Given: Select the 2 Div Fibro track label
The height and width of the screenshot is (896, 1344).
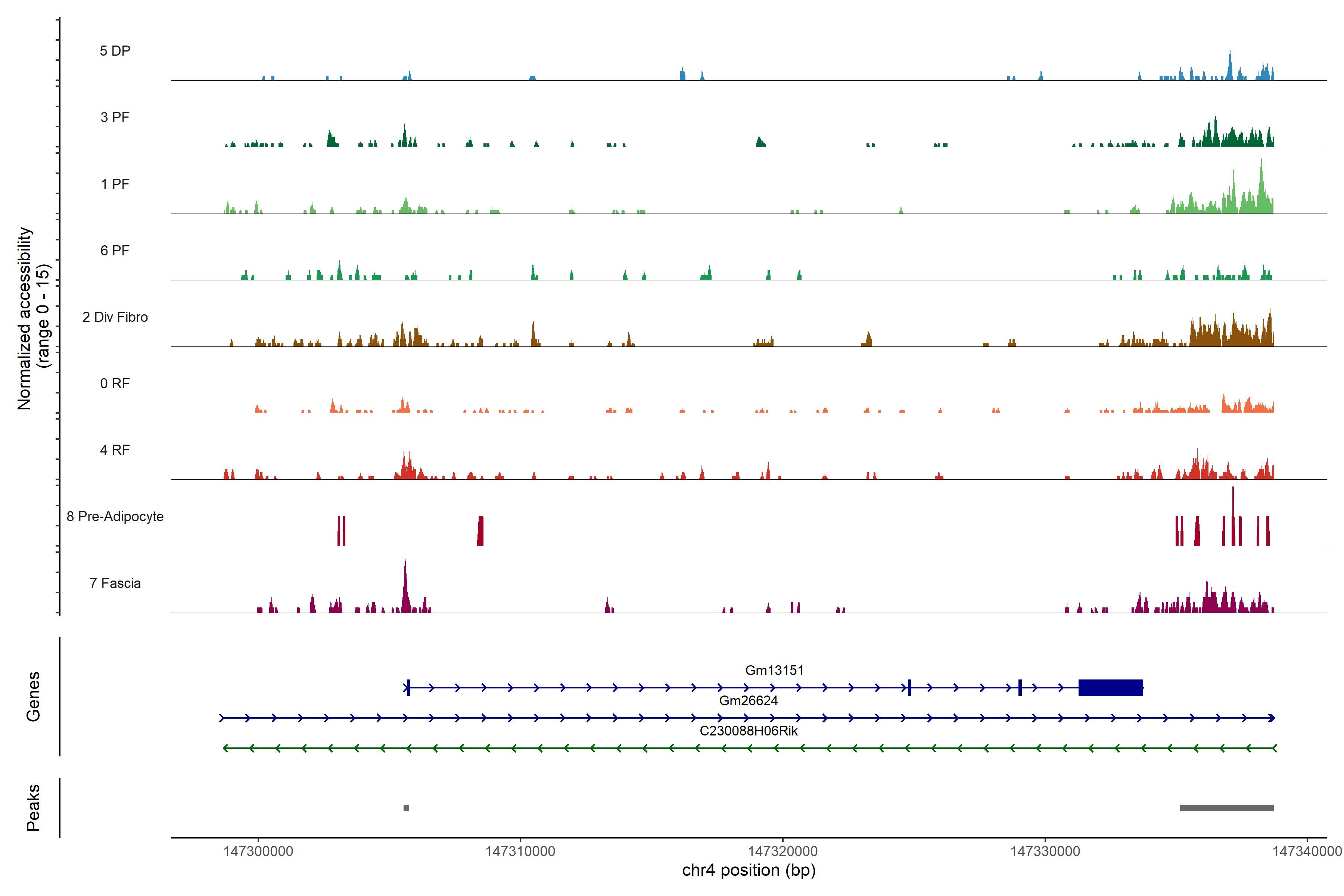Looking at the screenshot, I should (x=115, y=317).
